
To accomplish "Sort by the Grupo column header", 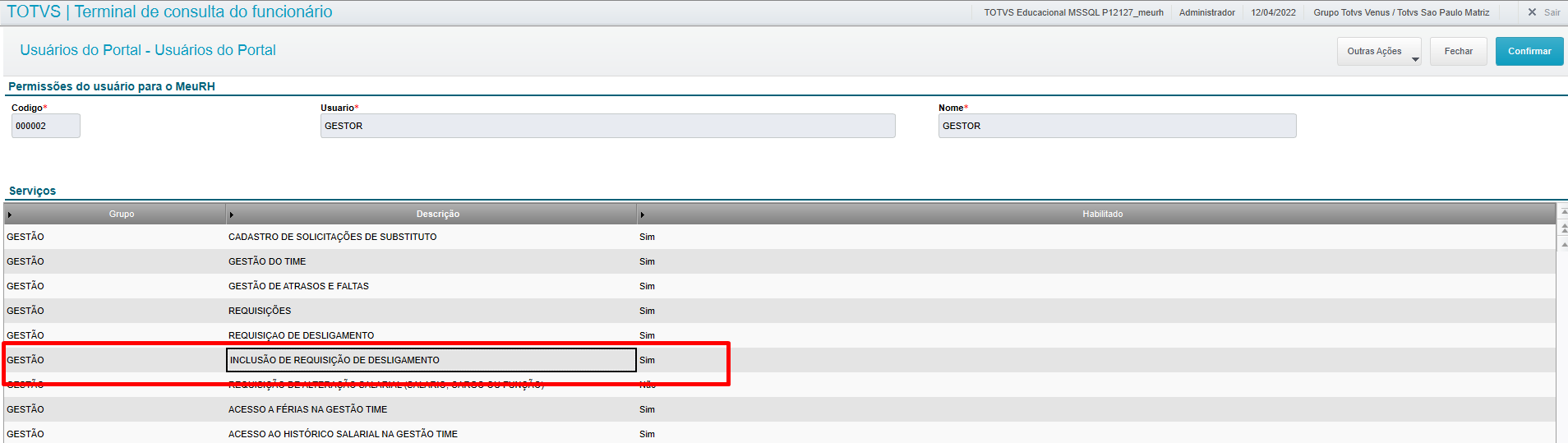I will click(x=122, y=214).
